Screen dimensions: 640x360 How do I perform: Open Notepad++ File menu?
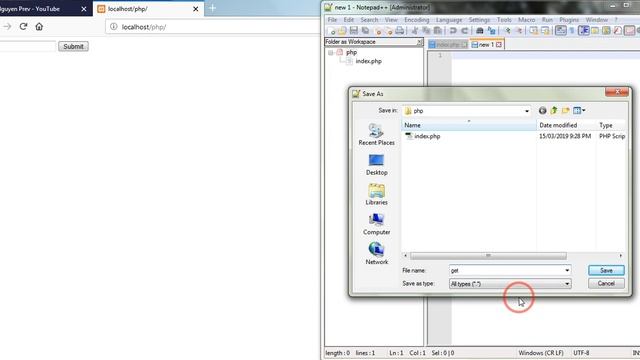point(332,20)
